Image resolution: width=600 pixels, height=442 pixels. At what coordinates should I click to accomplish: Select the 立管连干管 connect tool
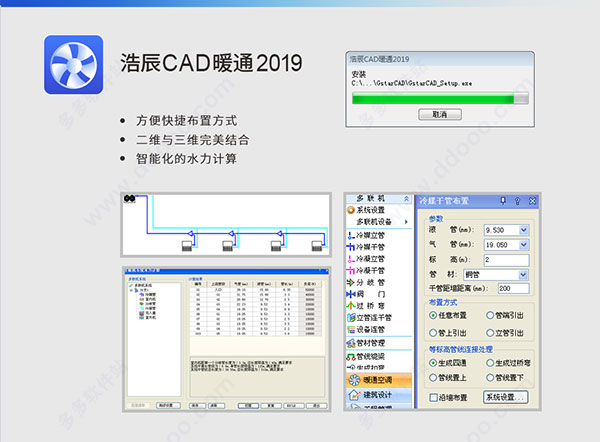click(369, 318)
